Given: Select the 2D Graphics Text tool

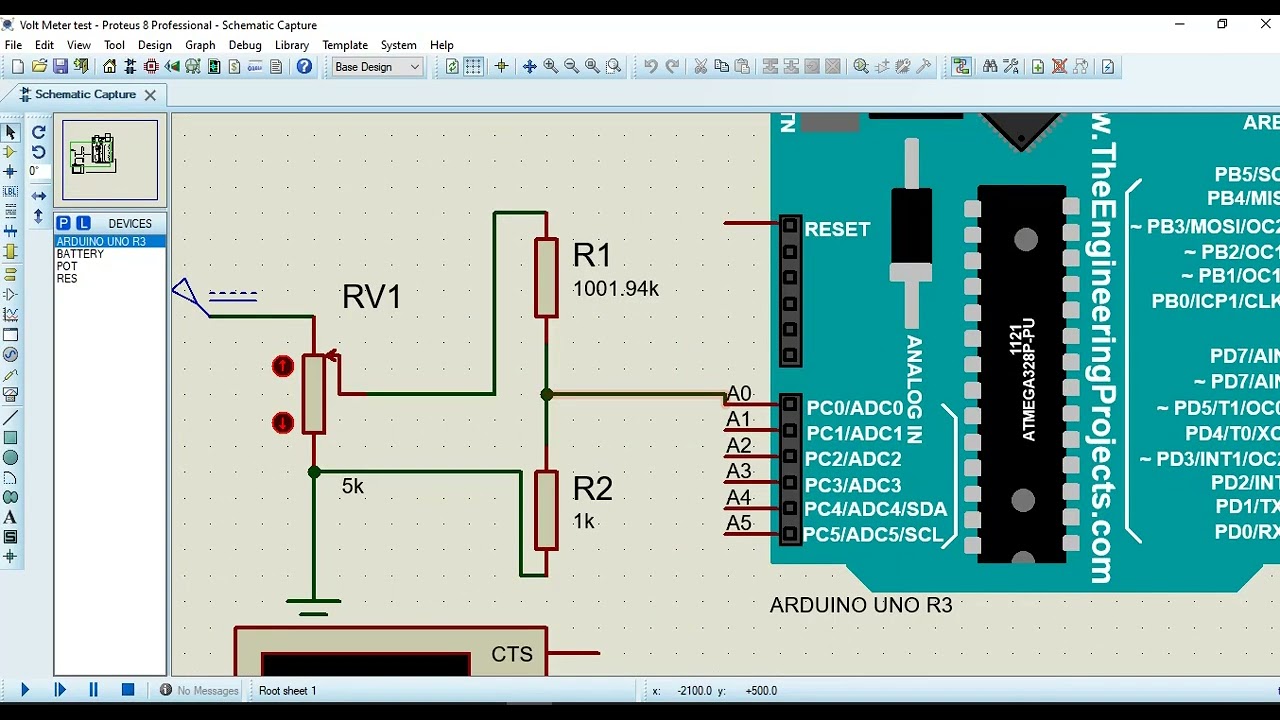Looking at the screenshot, I should pyautogui.click(x=10, y=517).
